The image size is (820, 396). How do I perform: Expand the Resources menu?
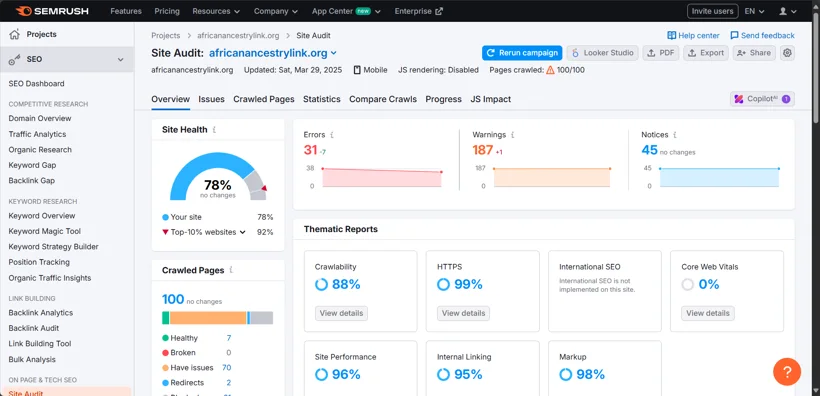tap(216, 11)
